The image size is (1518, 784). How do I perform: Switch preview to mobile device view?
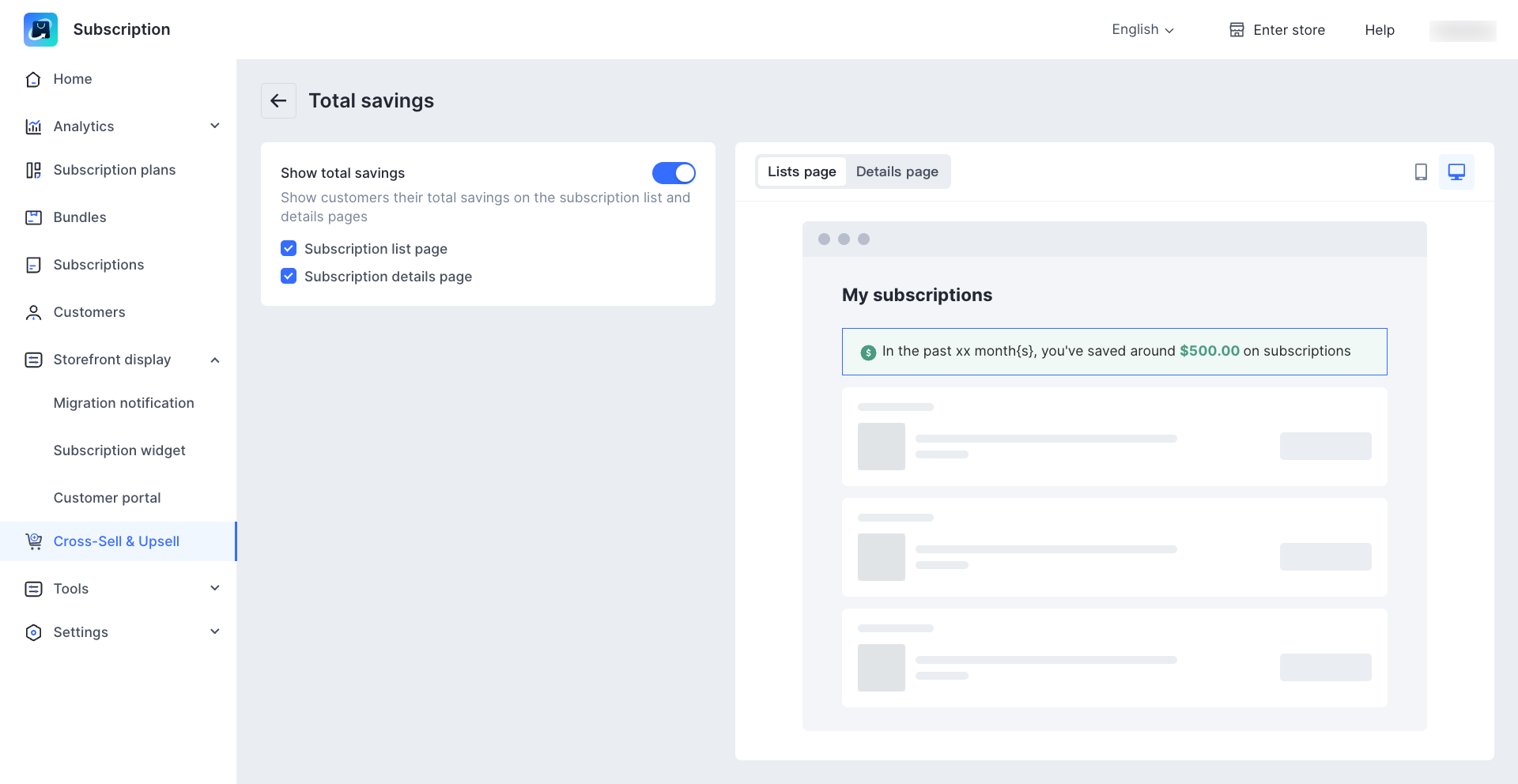click(x=1421, y=172)
